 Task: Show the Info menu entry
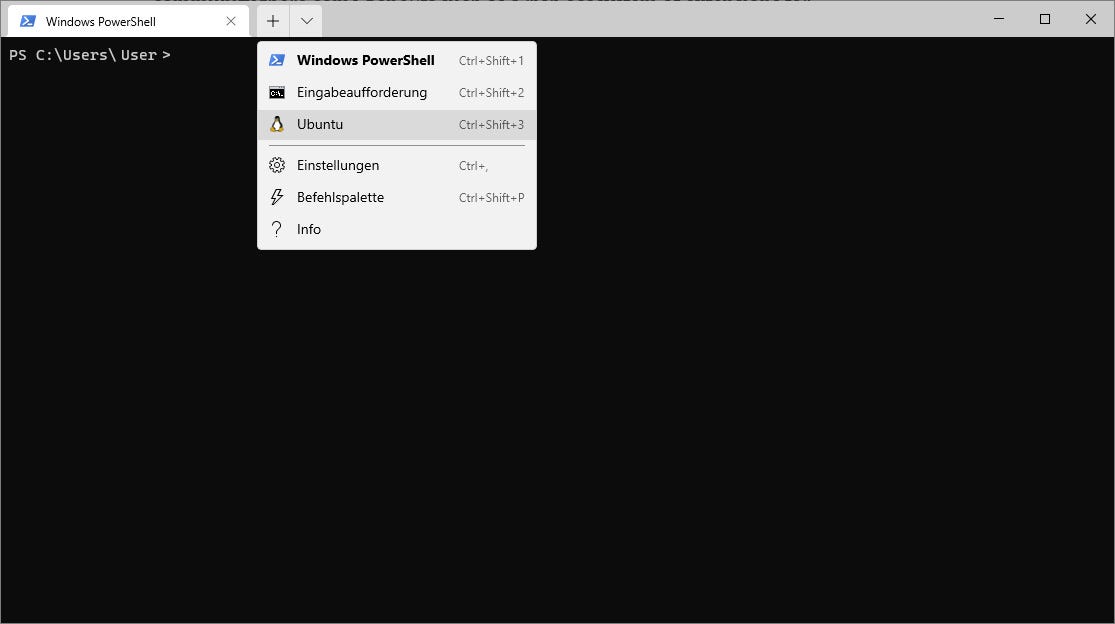point(397,229)
